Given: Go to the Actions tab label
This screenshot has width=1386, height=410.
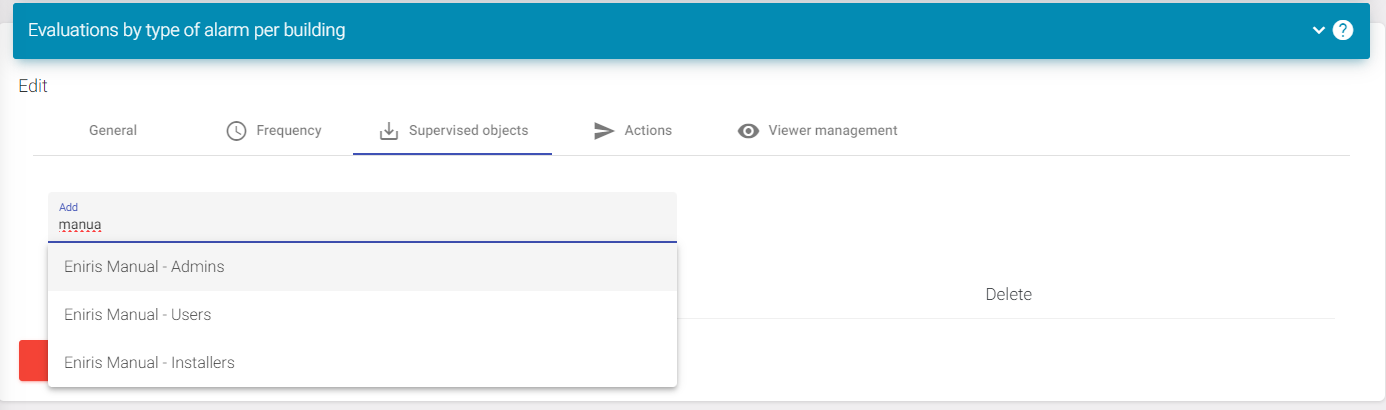Looking at the screenshot, I should click(x=648, y=131).
